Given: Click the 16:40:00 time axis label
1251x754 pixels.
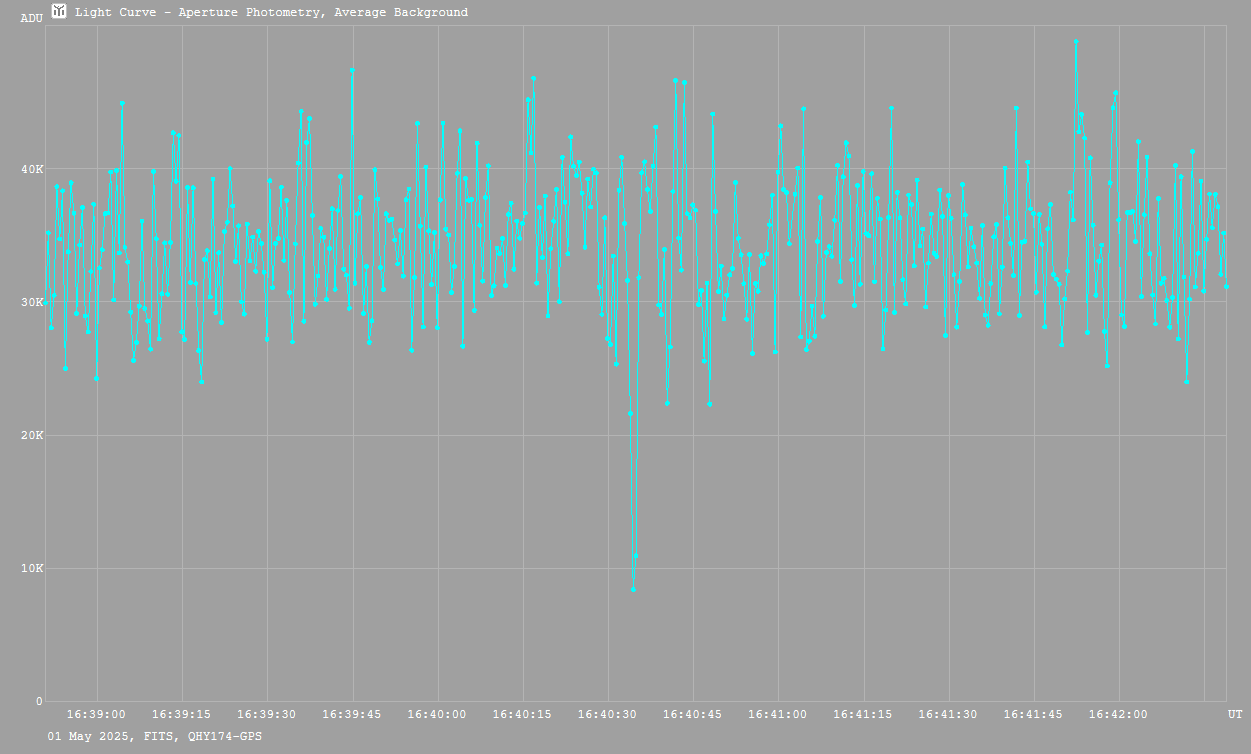Looking at the screenshot, I should tap(437, 715).
